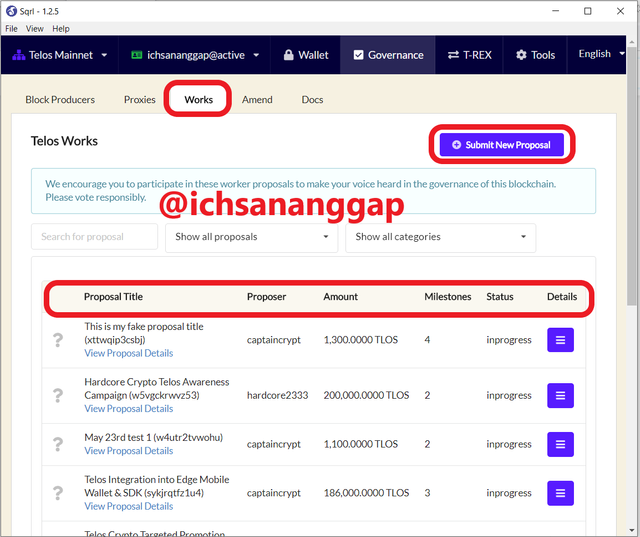The image size is (640, 537).
Task: Expand the Show all categories dropdown
Action: (440, 237)
